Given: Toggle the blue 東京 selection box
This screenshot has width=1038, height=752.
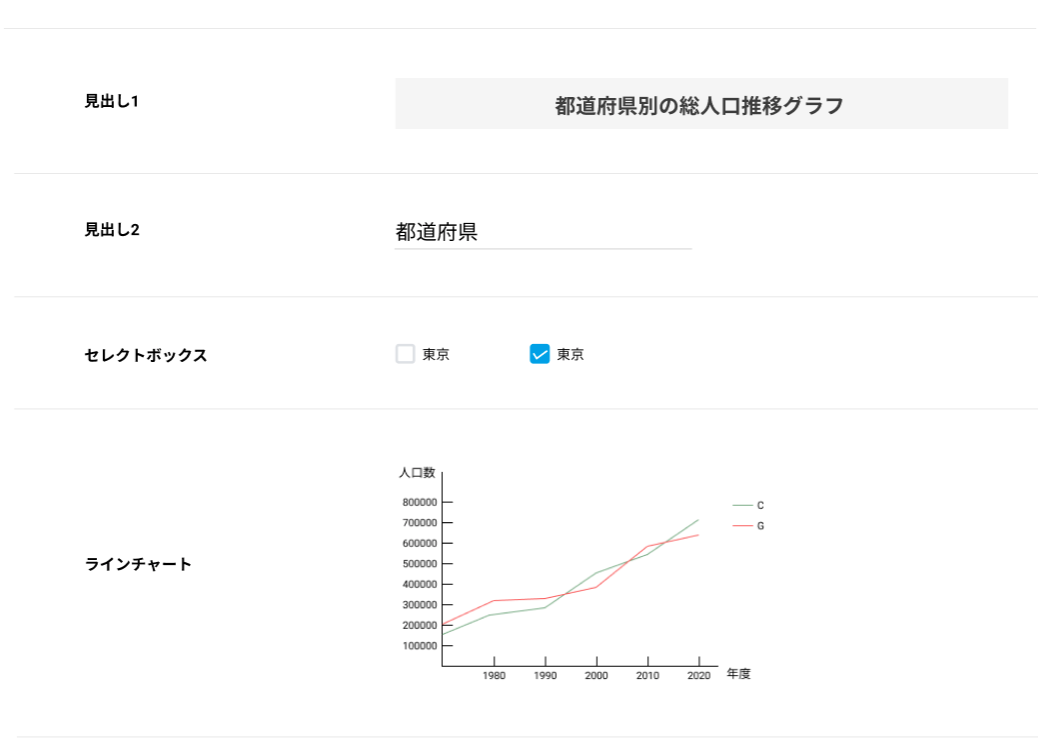Looking at the screenshot, I should click(539, 353).
